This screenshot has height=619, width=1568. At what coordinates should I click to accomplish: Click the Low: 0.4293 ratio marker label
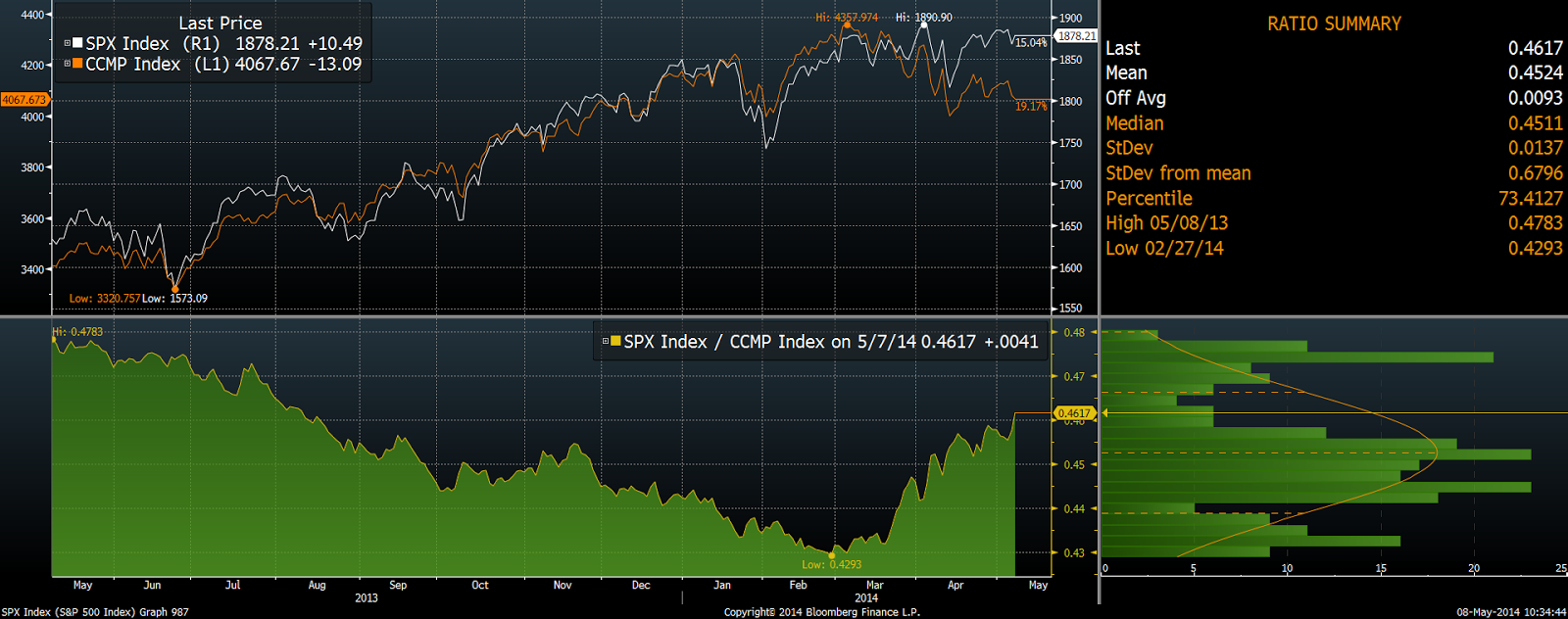[831, 564]
